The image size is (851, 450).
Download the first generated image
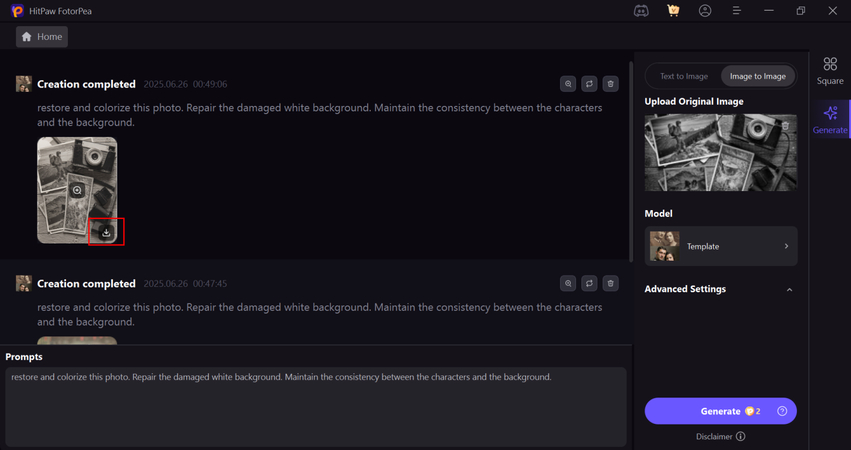click(106, 233)
